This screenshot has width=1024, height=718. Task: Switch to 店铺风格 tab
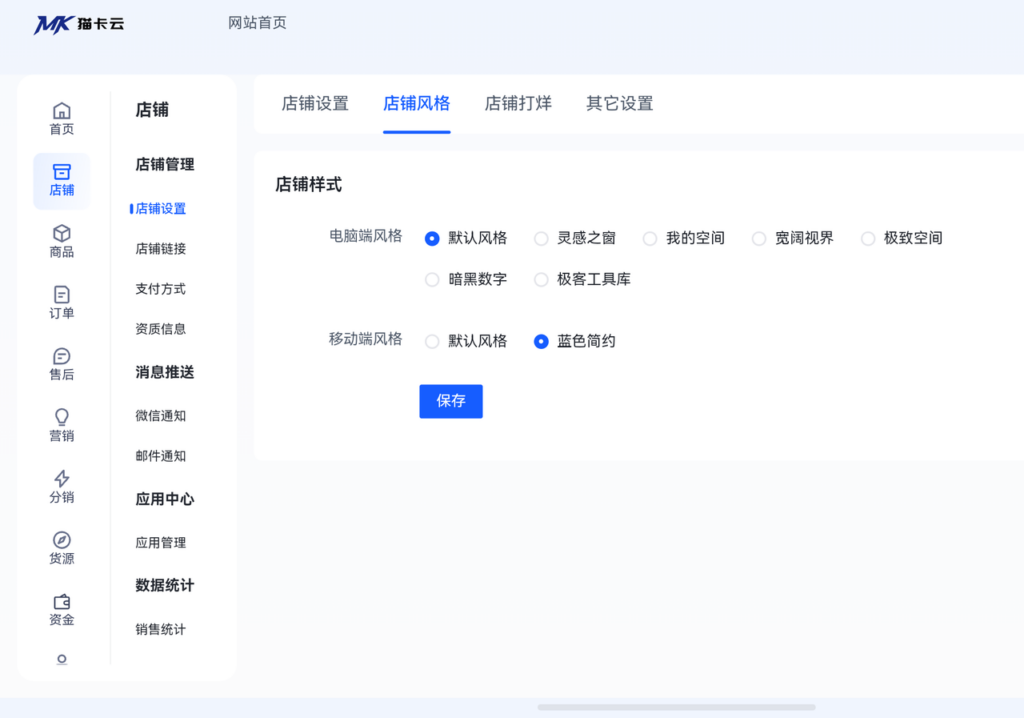[x=417, y=104]
